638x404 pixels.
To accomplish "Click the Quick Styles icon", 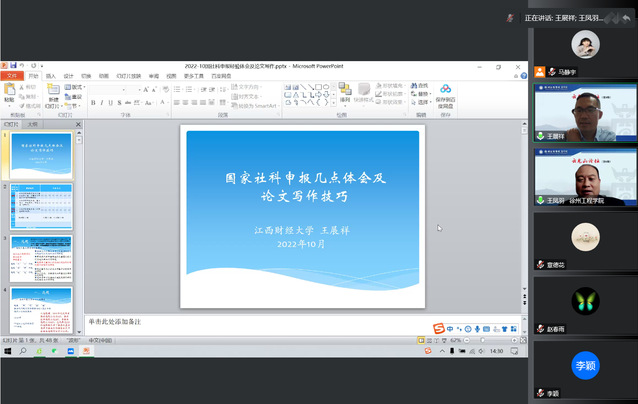I will pos(364,93).
